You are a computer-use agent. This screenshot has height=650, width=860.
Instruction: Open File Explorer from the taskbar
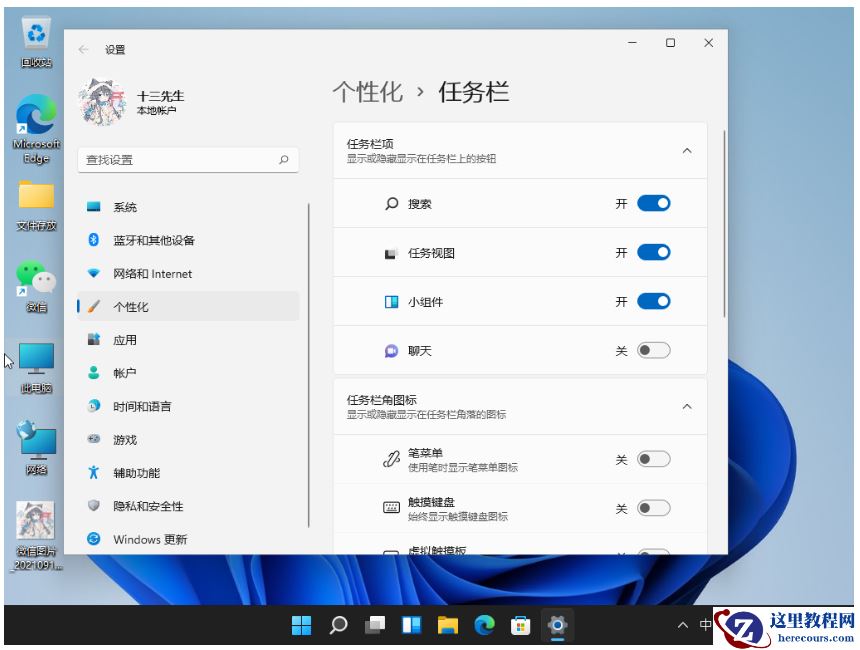point(447,625)
